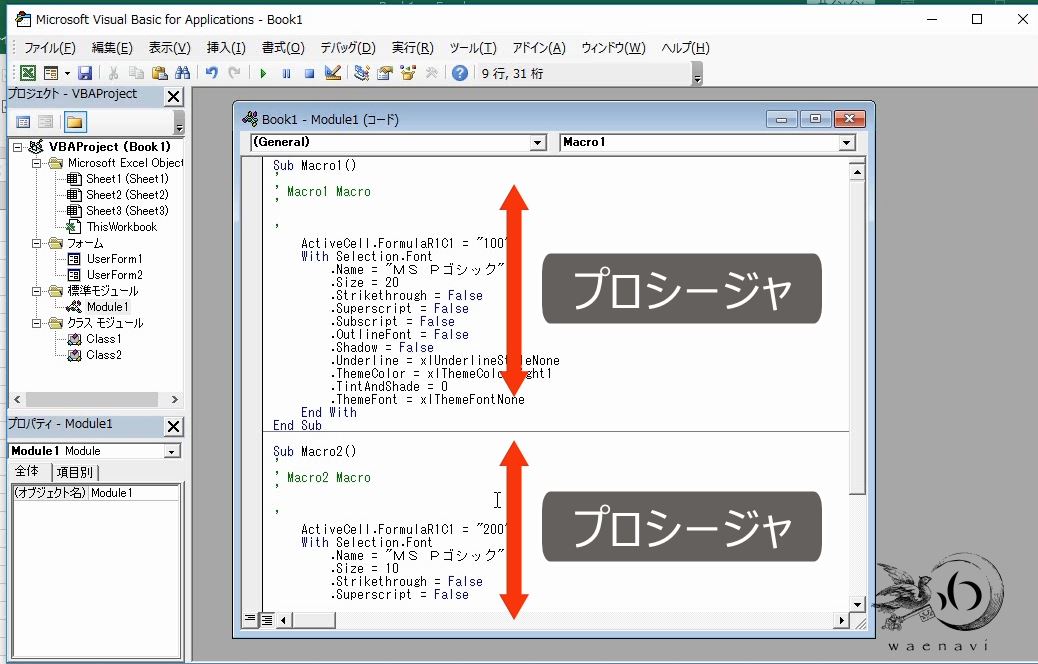Image resolution: width=1038 pixels, height=664 pixels.
Task: Collapse the フォーム folder node
Action: [x=37, y=243]
